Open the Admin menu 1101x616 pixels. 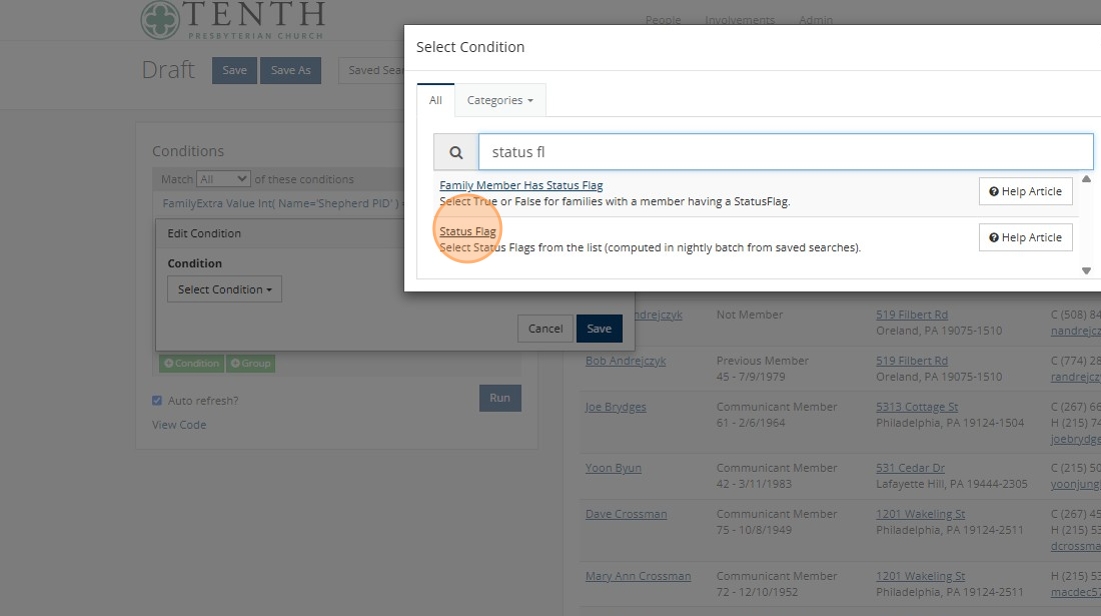(x=815, y=20)
